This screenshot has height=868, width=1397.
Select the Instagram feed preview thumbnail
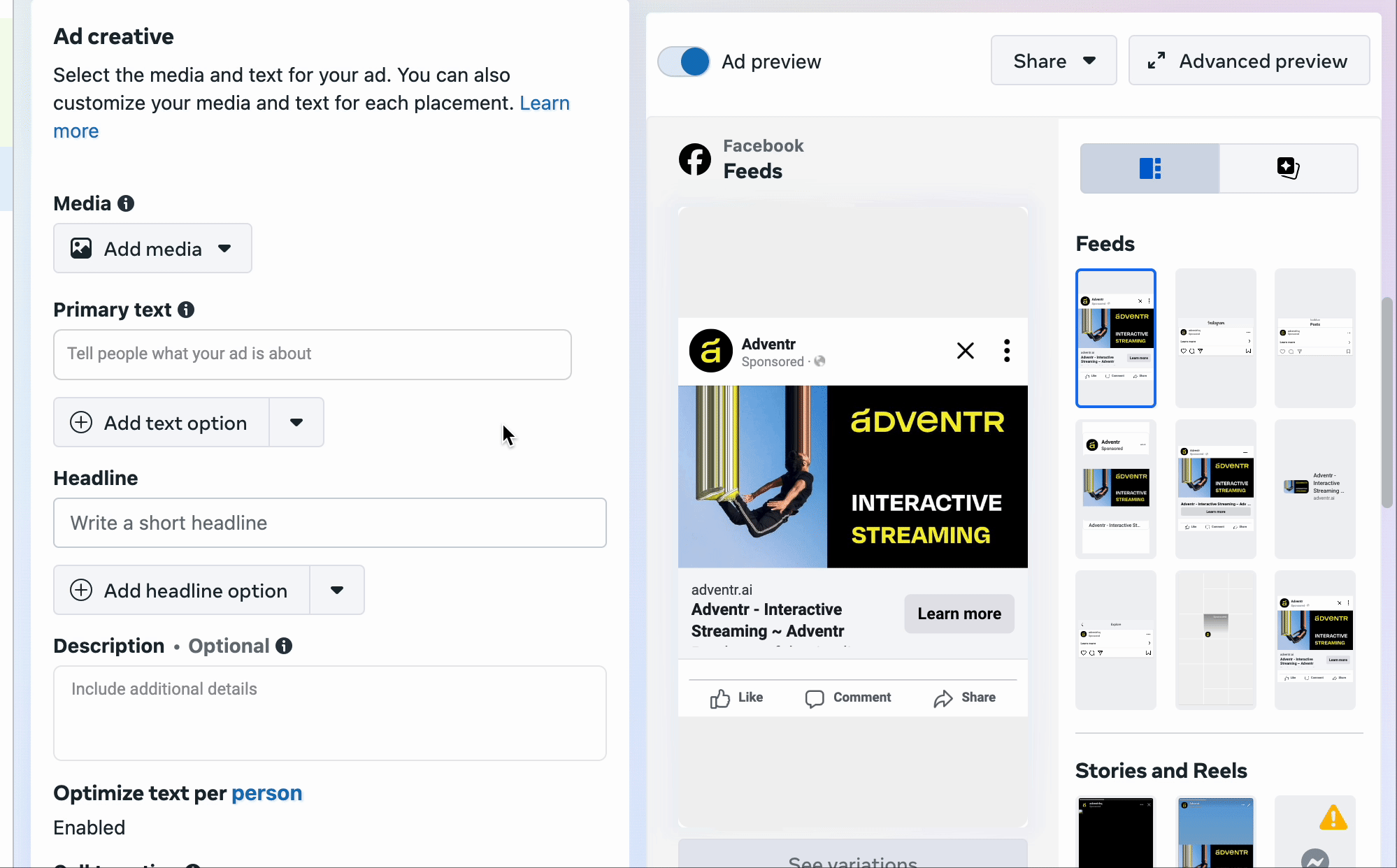tap(1215, 338)
